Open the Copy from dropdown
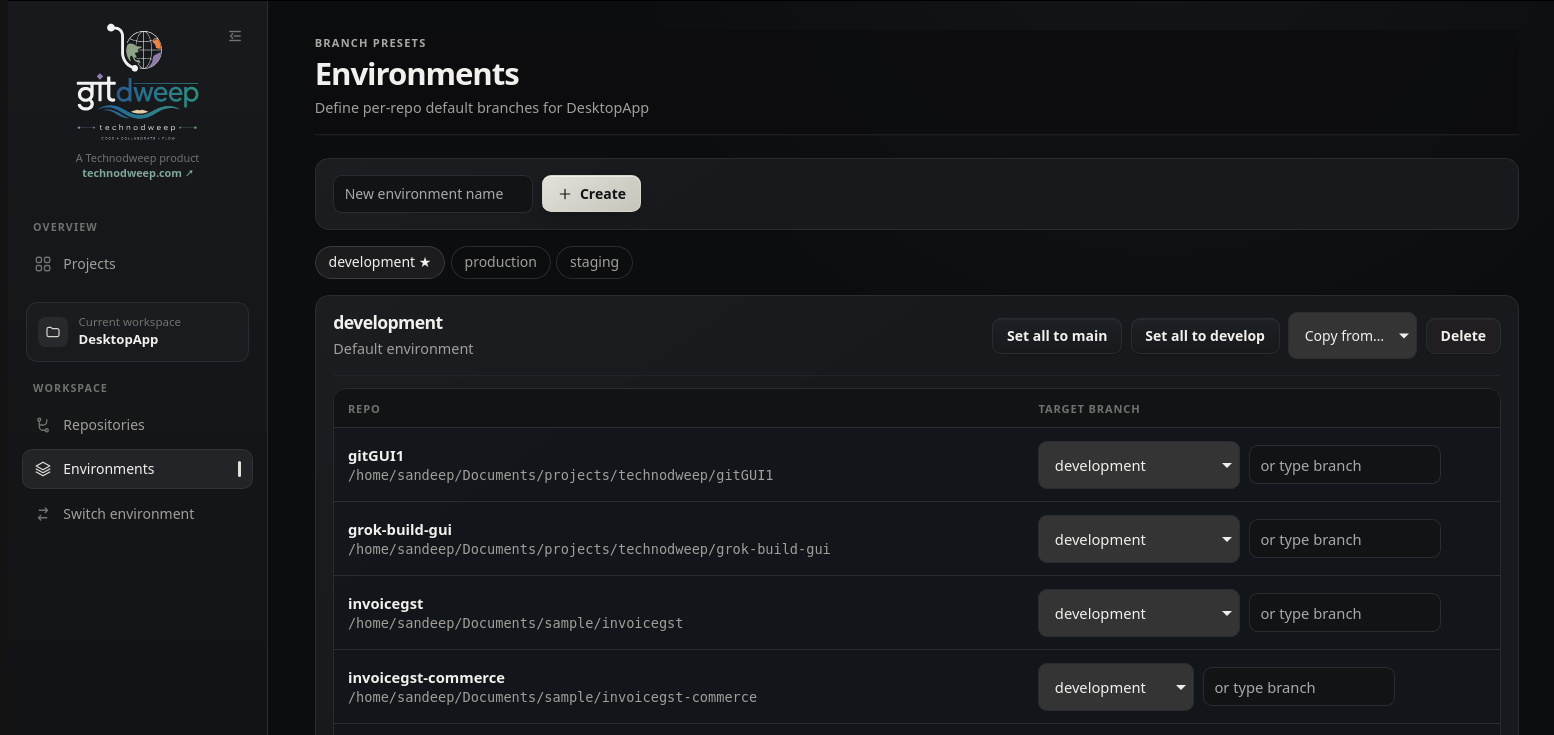The width and height of the screenshot is (1554, 735). (x=1352, y=336)
